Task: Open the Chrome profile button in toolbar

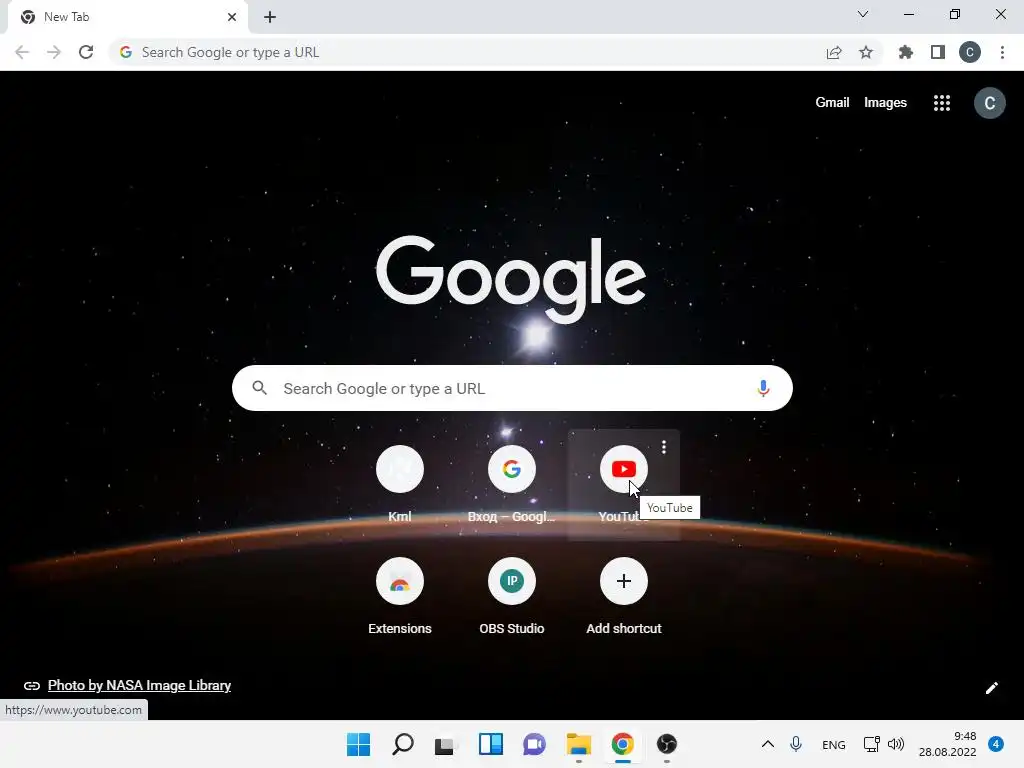Action: [x=970, y=52]
